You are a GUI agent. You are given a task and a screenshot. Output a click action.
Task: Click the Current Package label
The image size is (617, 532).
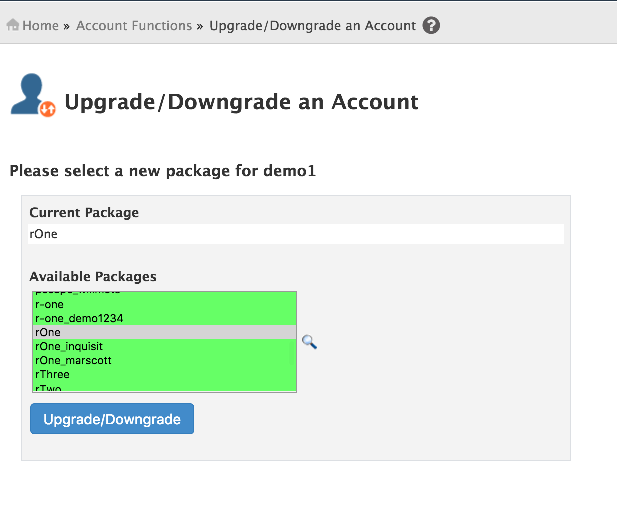(x=84, y=212)
